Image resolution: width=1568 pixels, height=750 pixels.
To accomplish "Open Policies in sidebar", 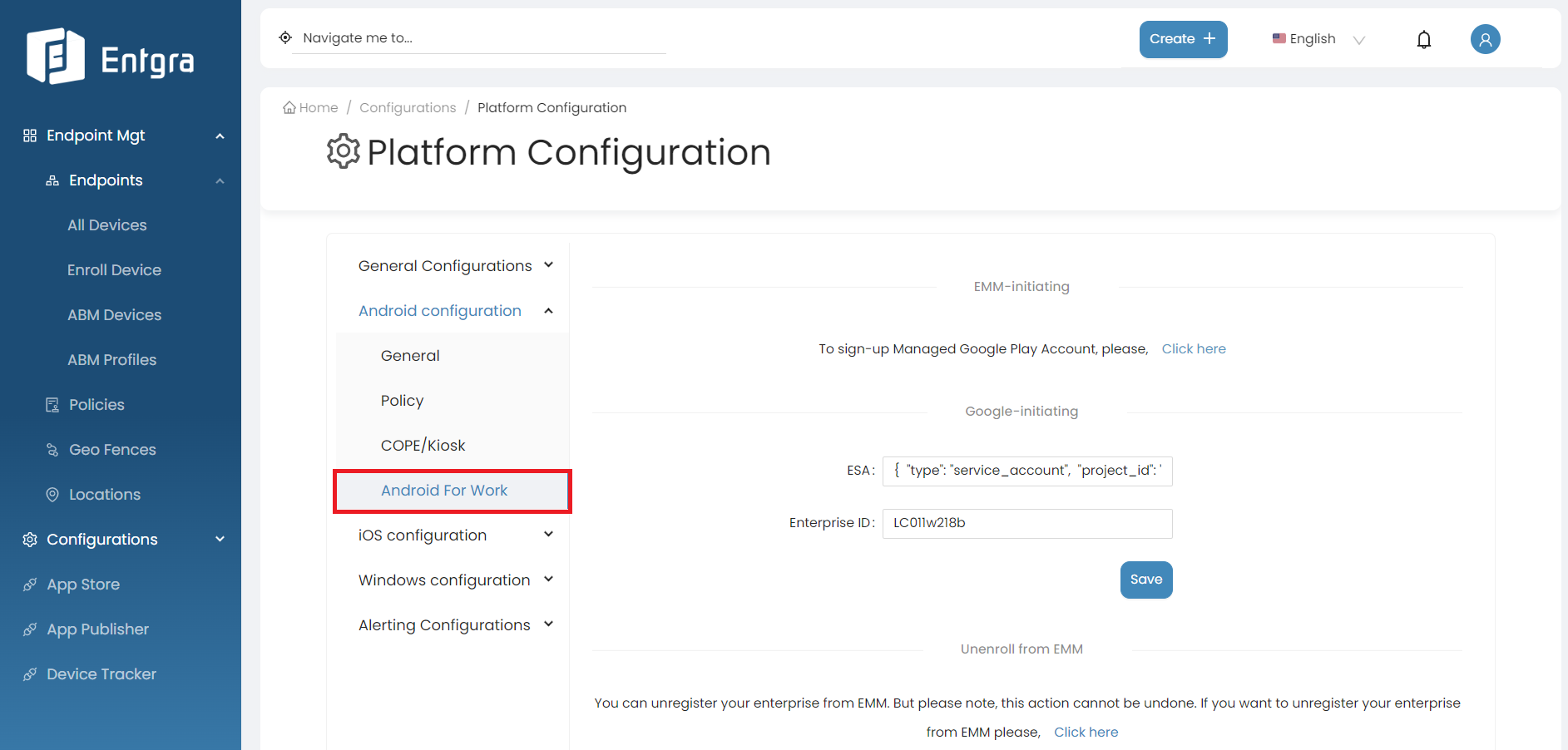I will [96, 405].
